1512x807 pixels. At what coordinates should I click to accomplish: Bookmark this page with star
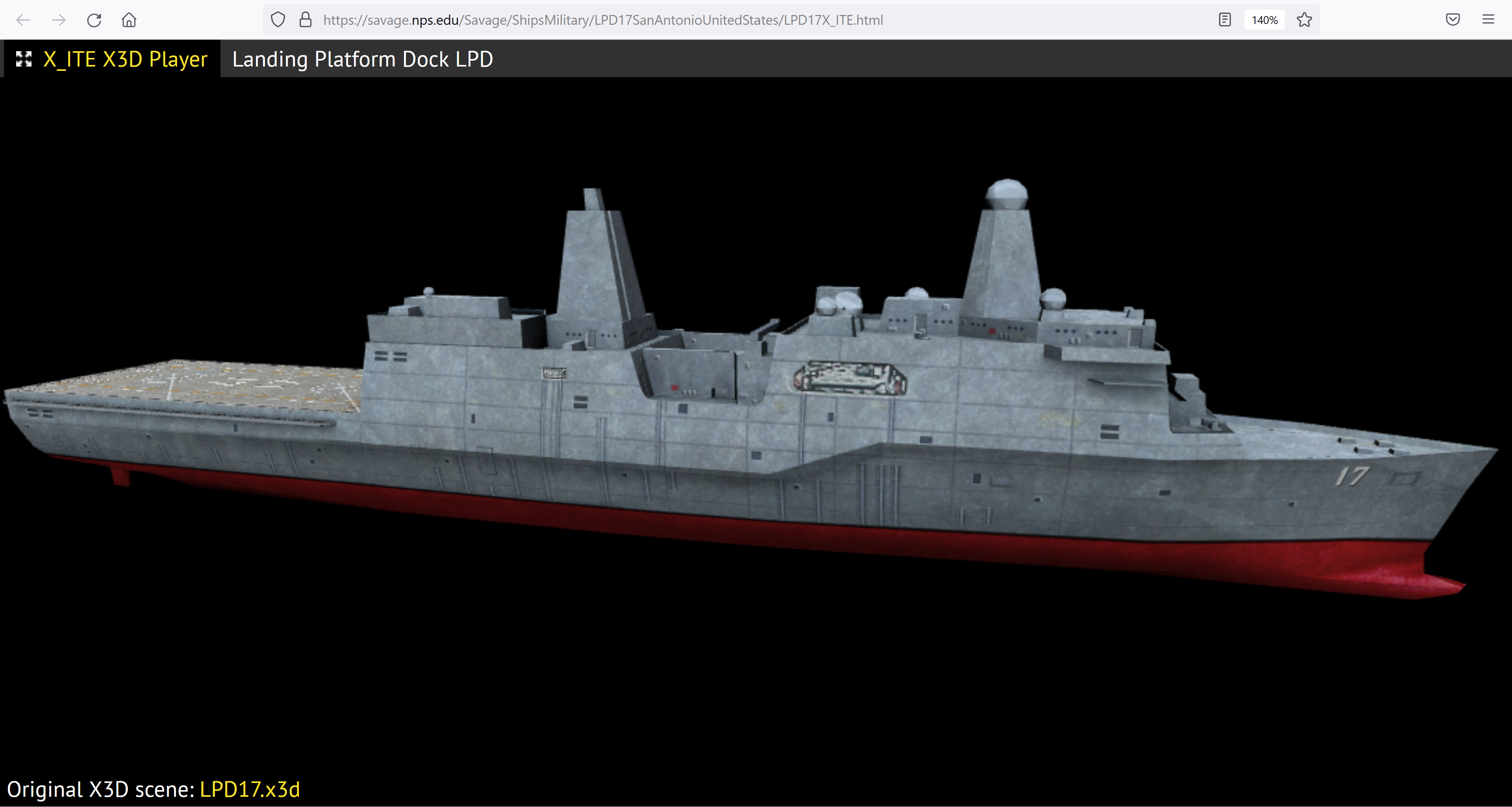coord(1304,20)
